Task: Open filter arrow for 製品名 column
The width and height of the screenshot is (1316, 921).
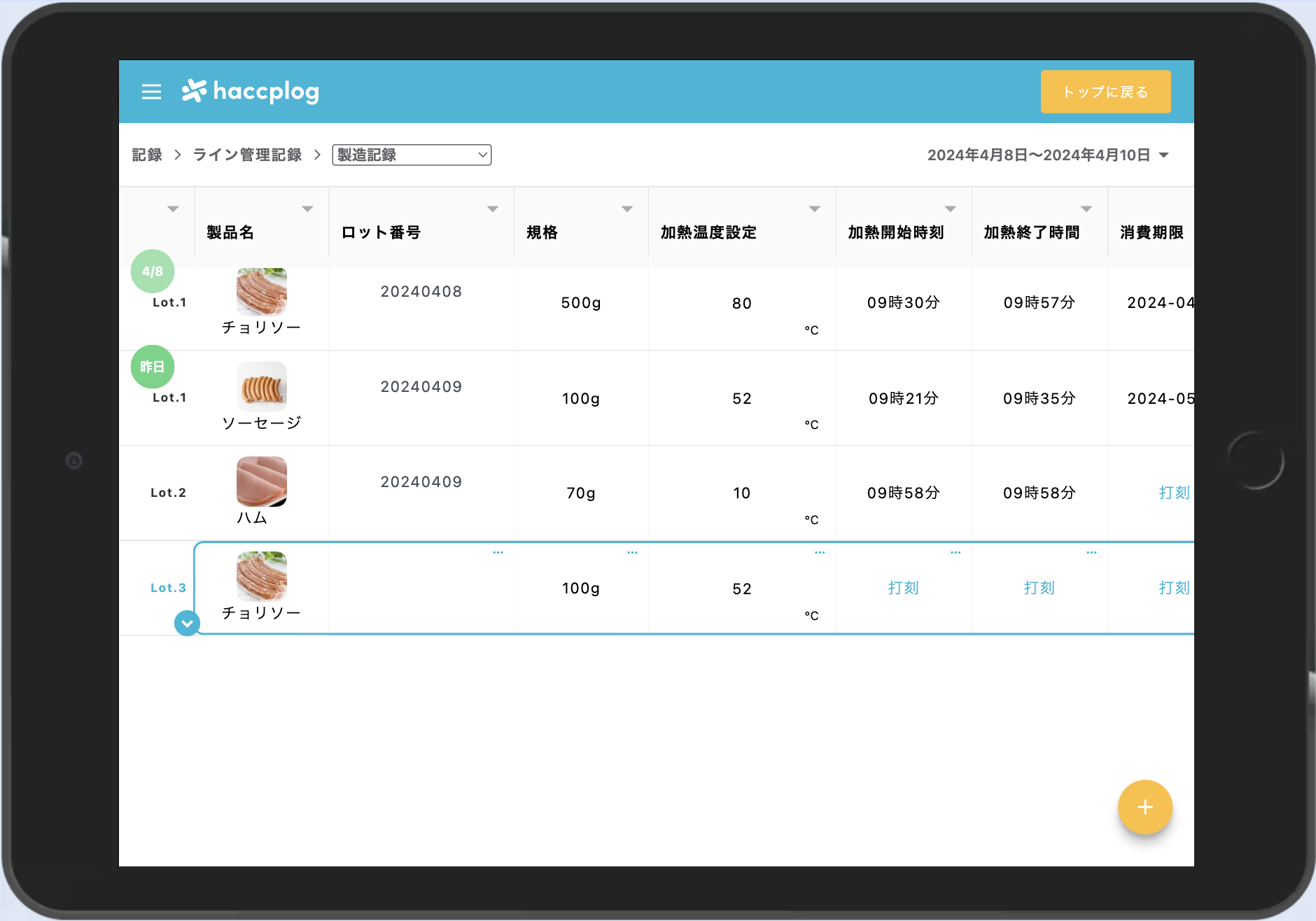Action: tap(307, 209)
